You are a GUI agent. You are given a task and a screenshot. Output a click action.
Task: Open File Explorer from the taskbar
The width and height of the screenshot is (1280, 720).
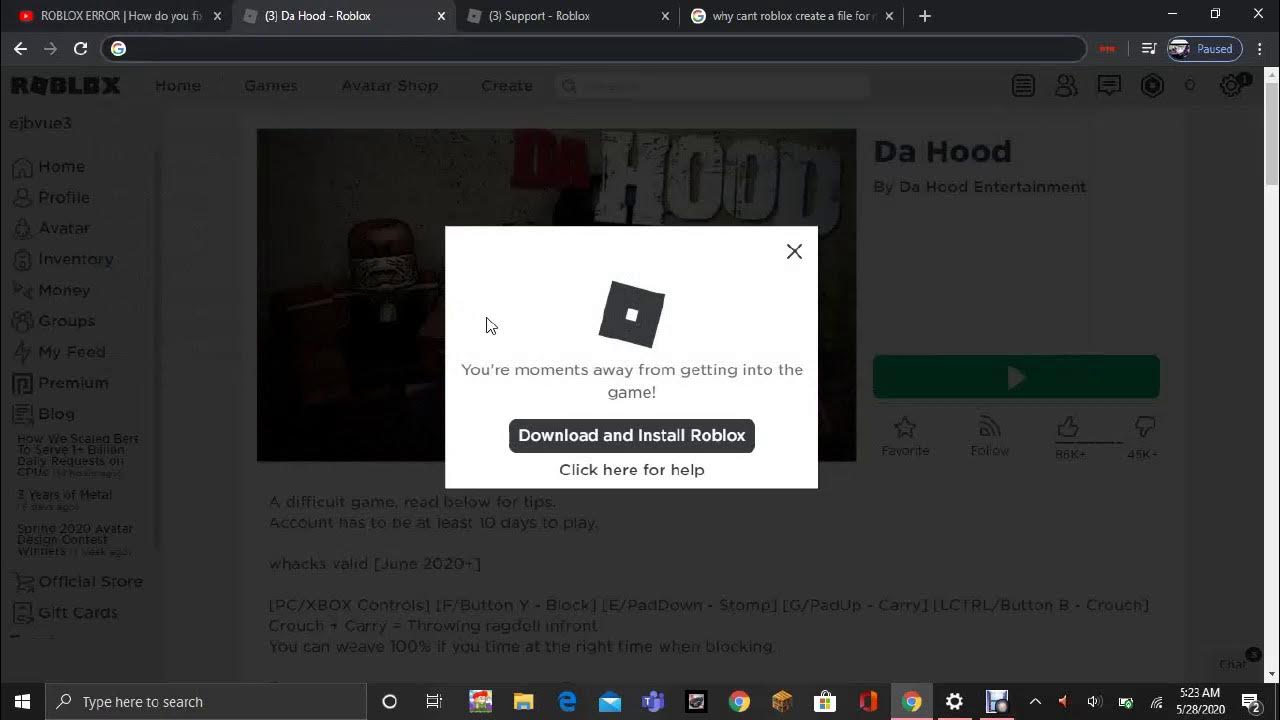pos(523,702)
